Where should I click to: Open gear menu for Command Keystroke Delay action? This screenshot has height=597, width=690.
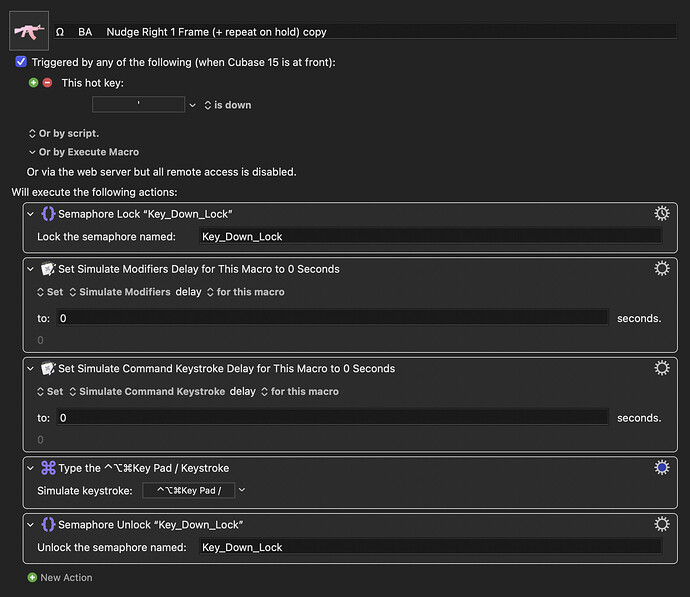[661, 368]
